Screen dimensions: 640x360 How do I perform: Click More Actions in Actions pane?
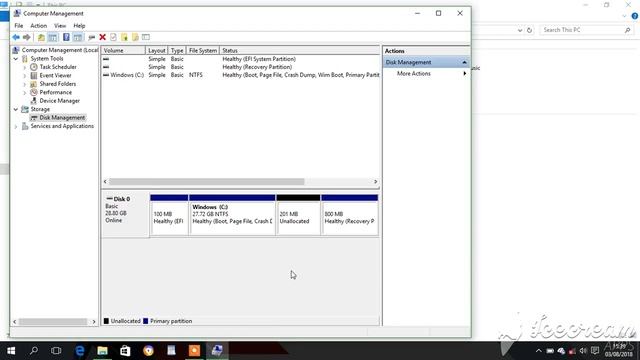(x=413, y=73)
